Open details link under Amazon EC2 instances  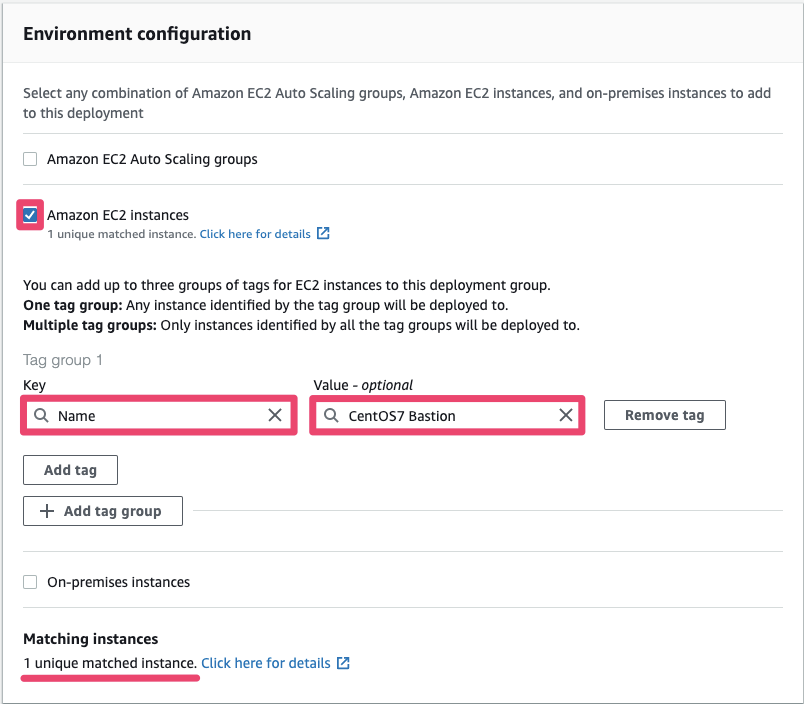(255, 234)
